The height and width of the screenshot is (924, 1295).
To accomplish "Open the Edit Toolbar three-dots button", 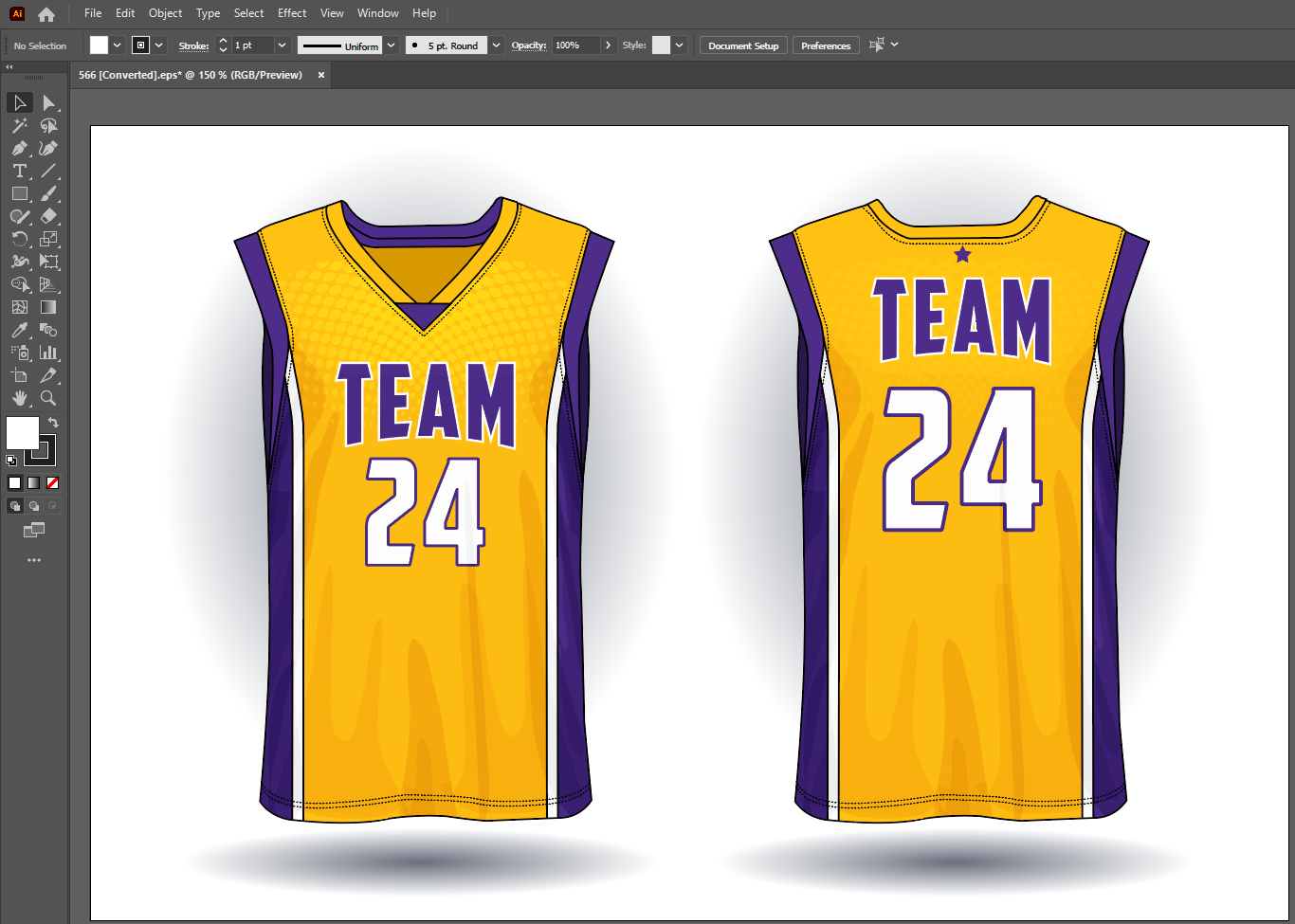I will tap(34, 560).
